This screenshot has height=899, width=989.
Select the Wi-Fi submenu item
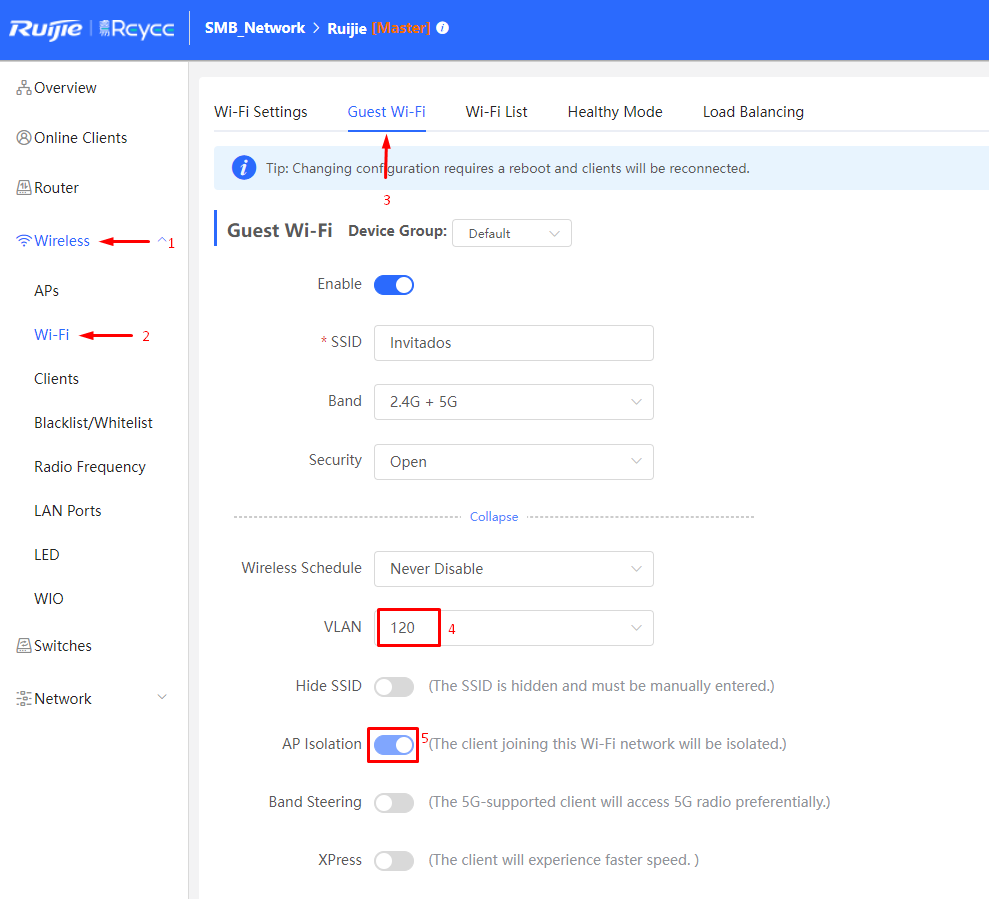pyautogui.click(x=52, y=335)
